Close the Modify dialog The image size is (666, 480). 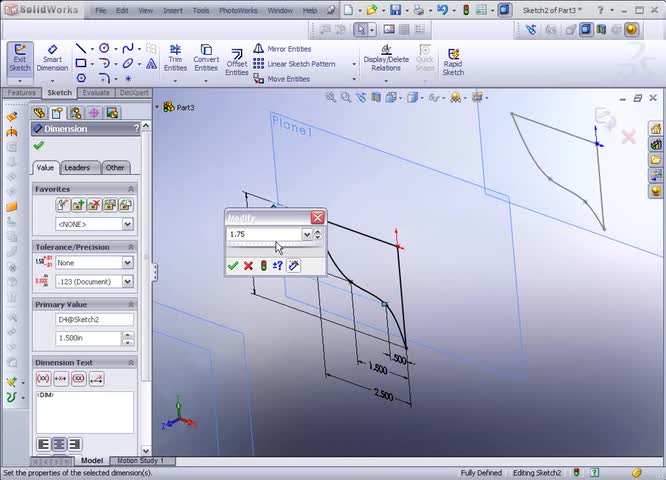tap(317, 217)
